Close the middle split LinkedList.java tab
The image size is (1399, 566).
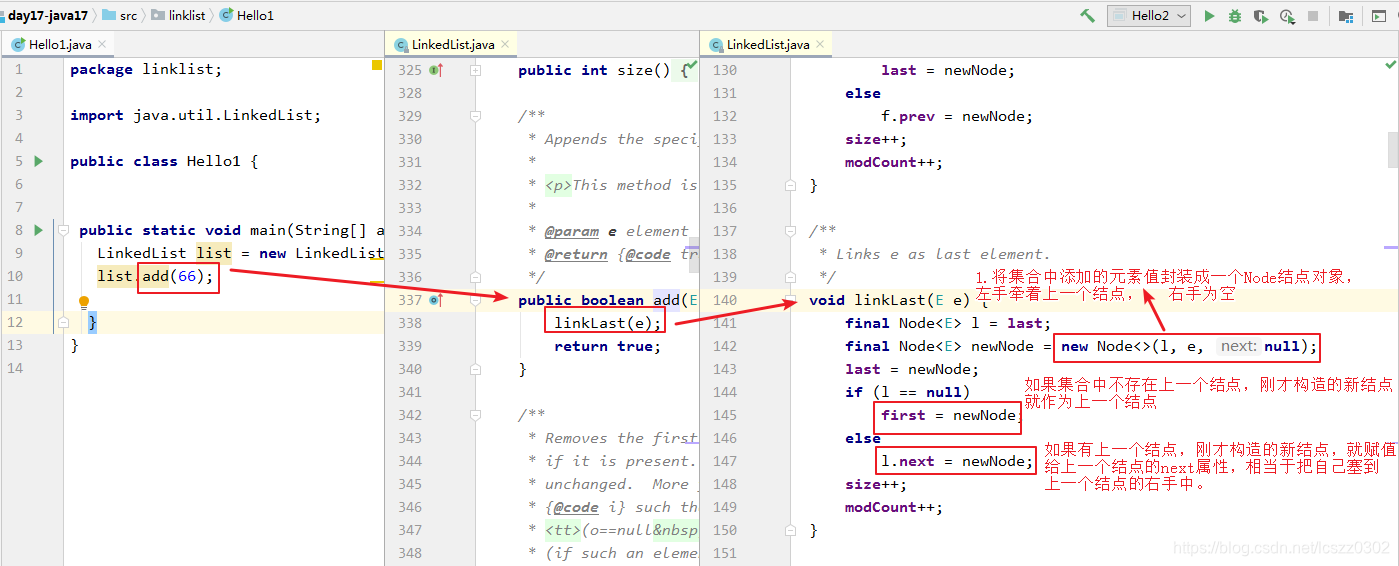(x=505, y=44)
